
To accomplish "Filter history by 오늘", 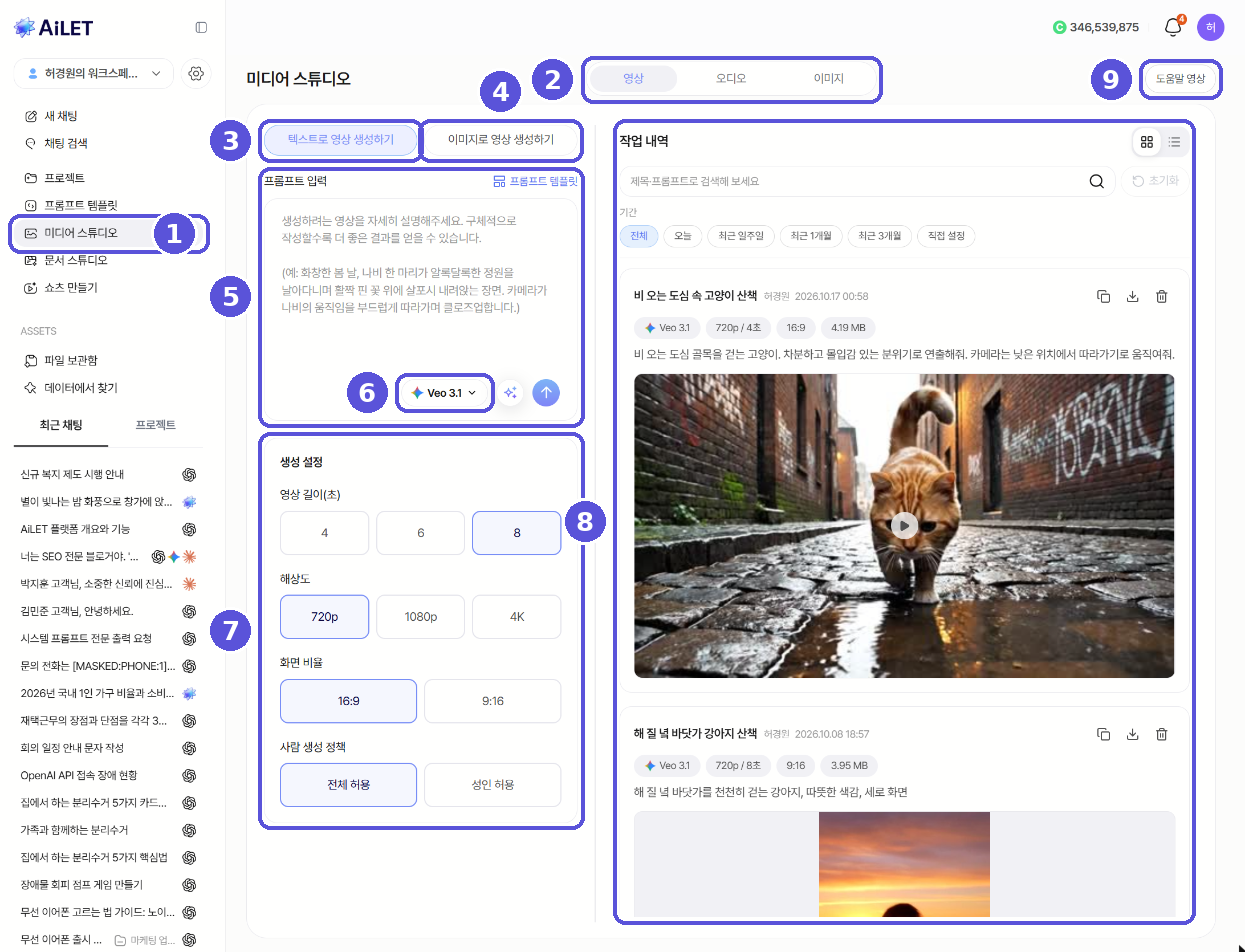I will tap(683, 236).
